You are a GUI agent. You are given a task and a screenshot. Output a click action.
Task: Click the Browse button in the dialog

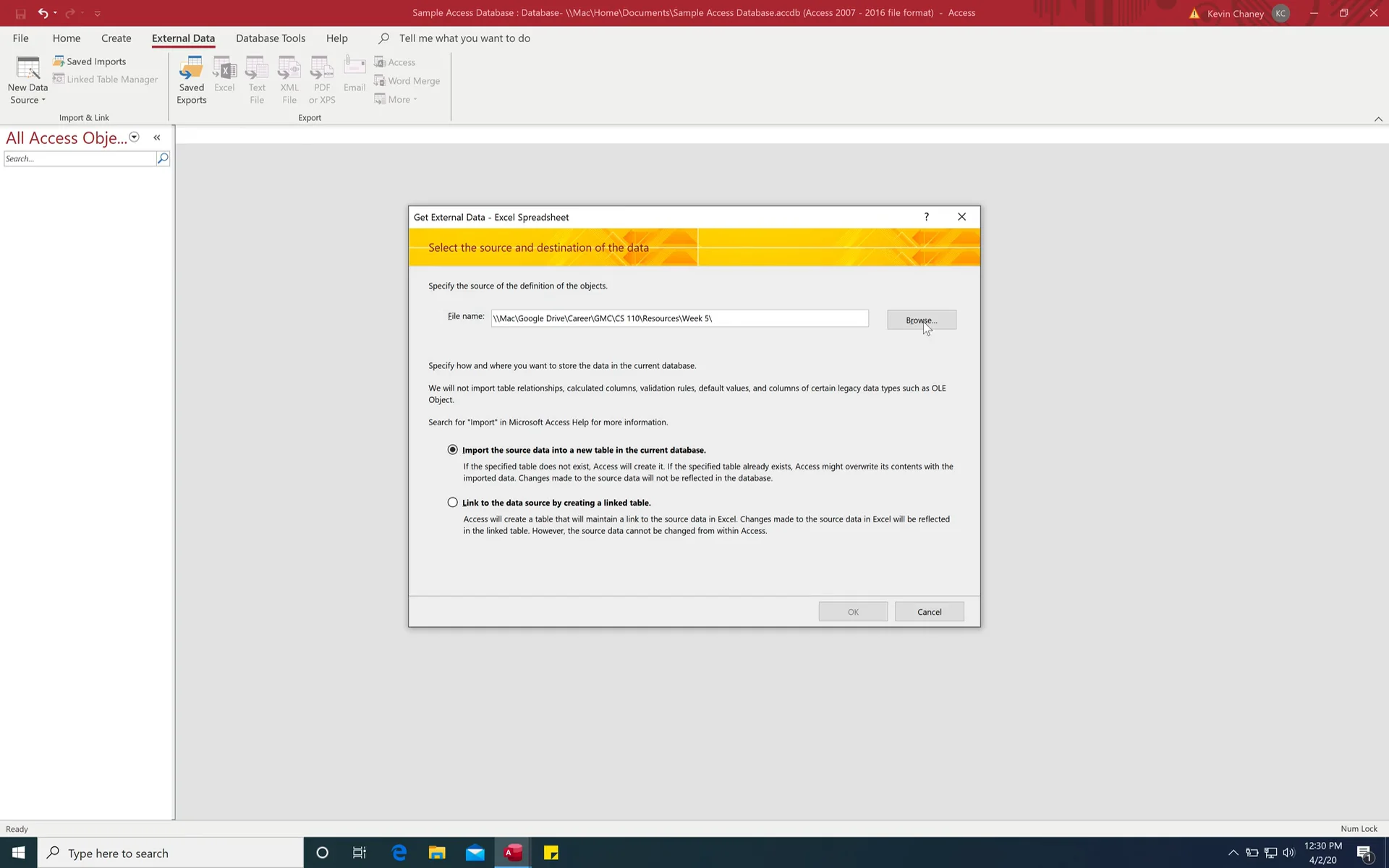tap(921, 320)
